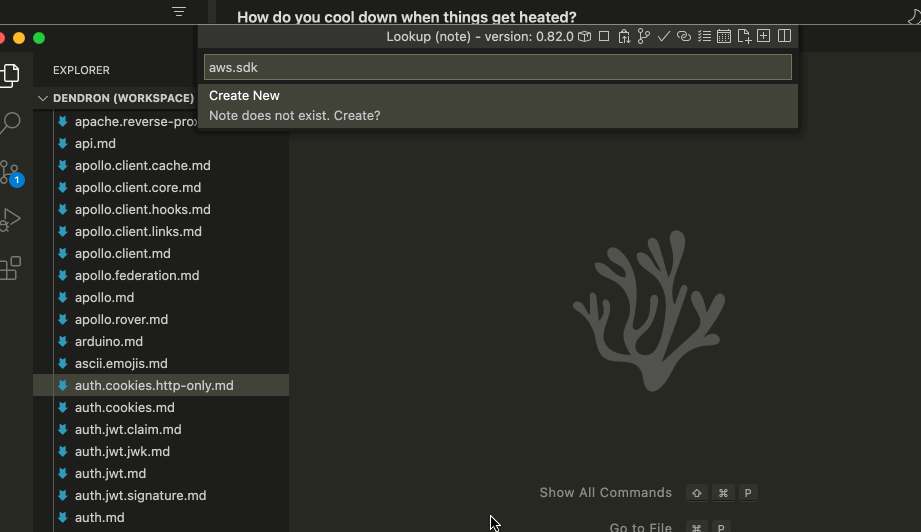Select the Create New lookup result
Image resolution: width=921 pixels, height=532 pixels.
(x=498, y=106)
